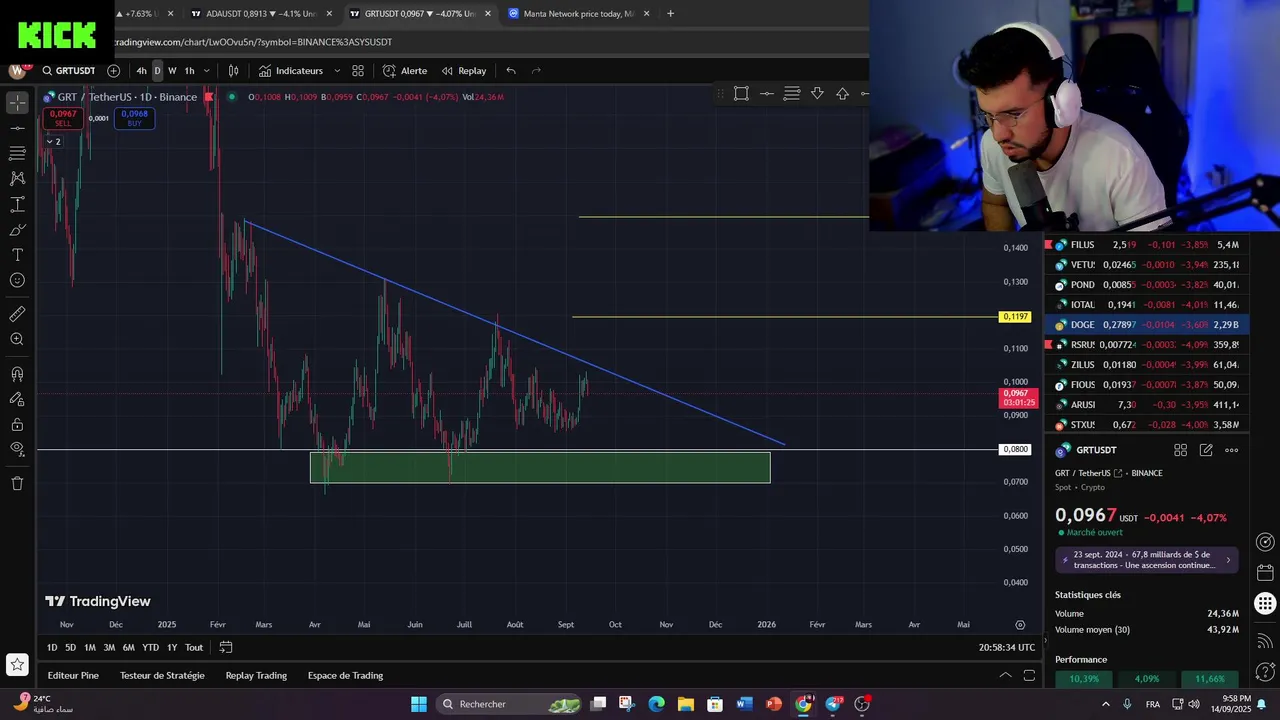Collapse the bottom panel with chevron
The image size is (1280, 720).
(x=1005, y=676)
